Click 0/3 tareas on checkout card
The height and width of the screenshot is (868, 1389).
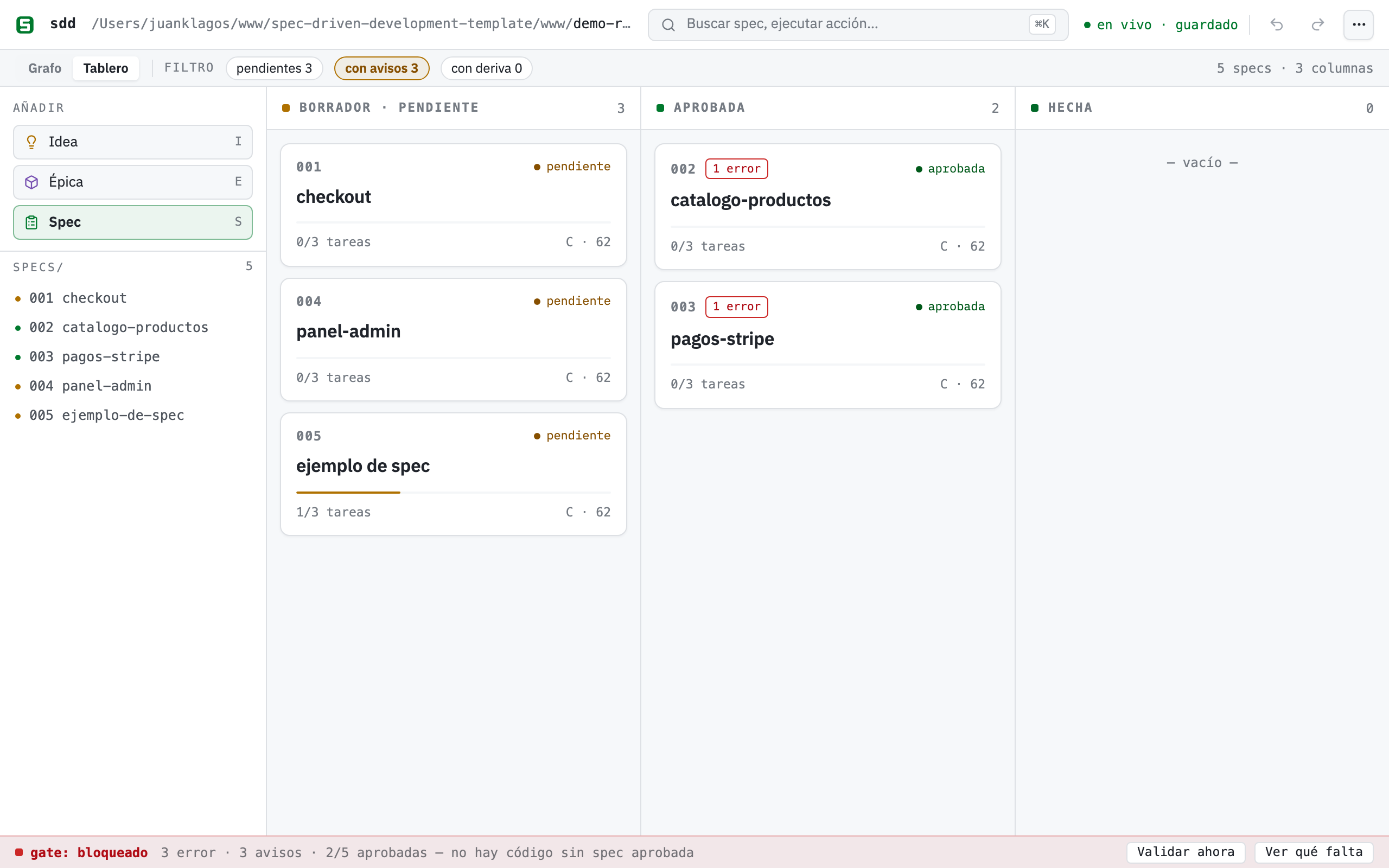coord(334,242)
